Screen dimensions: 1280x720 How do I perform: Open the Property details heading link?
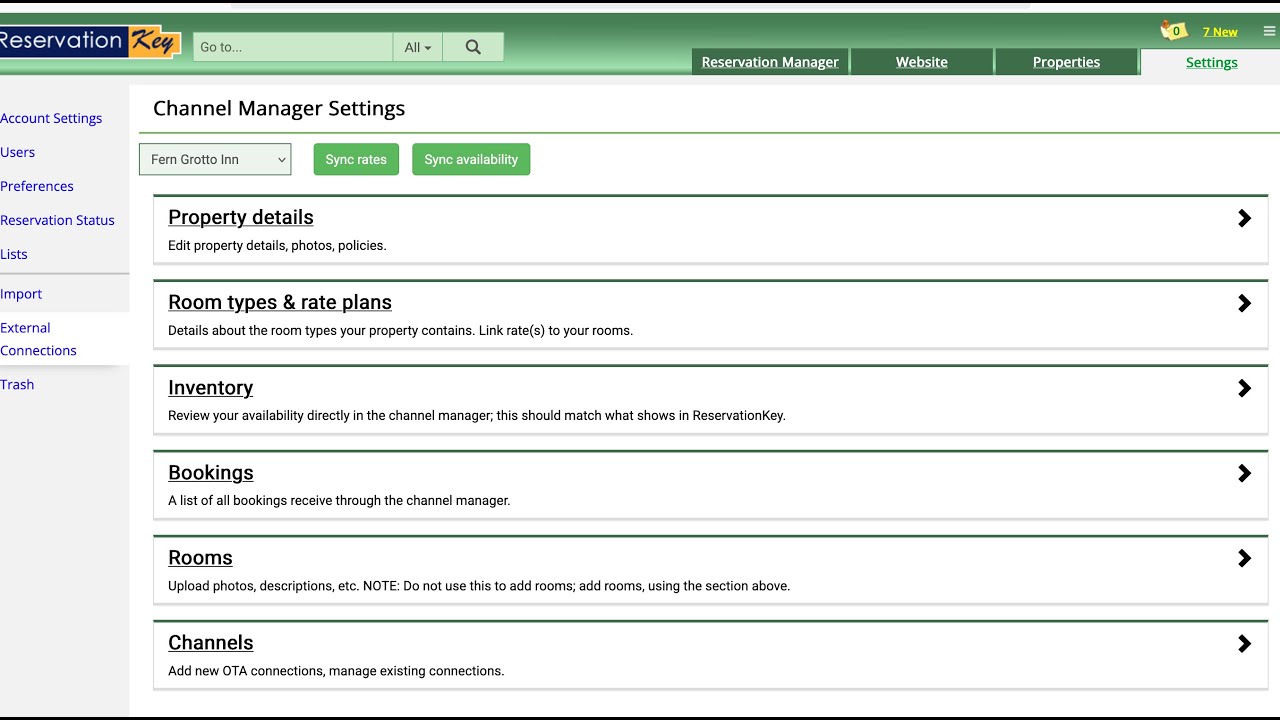click(x=241, y=217)
